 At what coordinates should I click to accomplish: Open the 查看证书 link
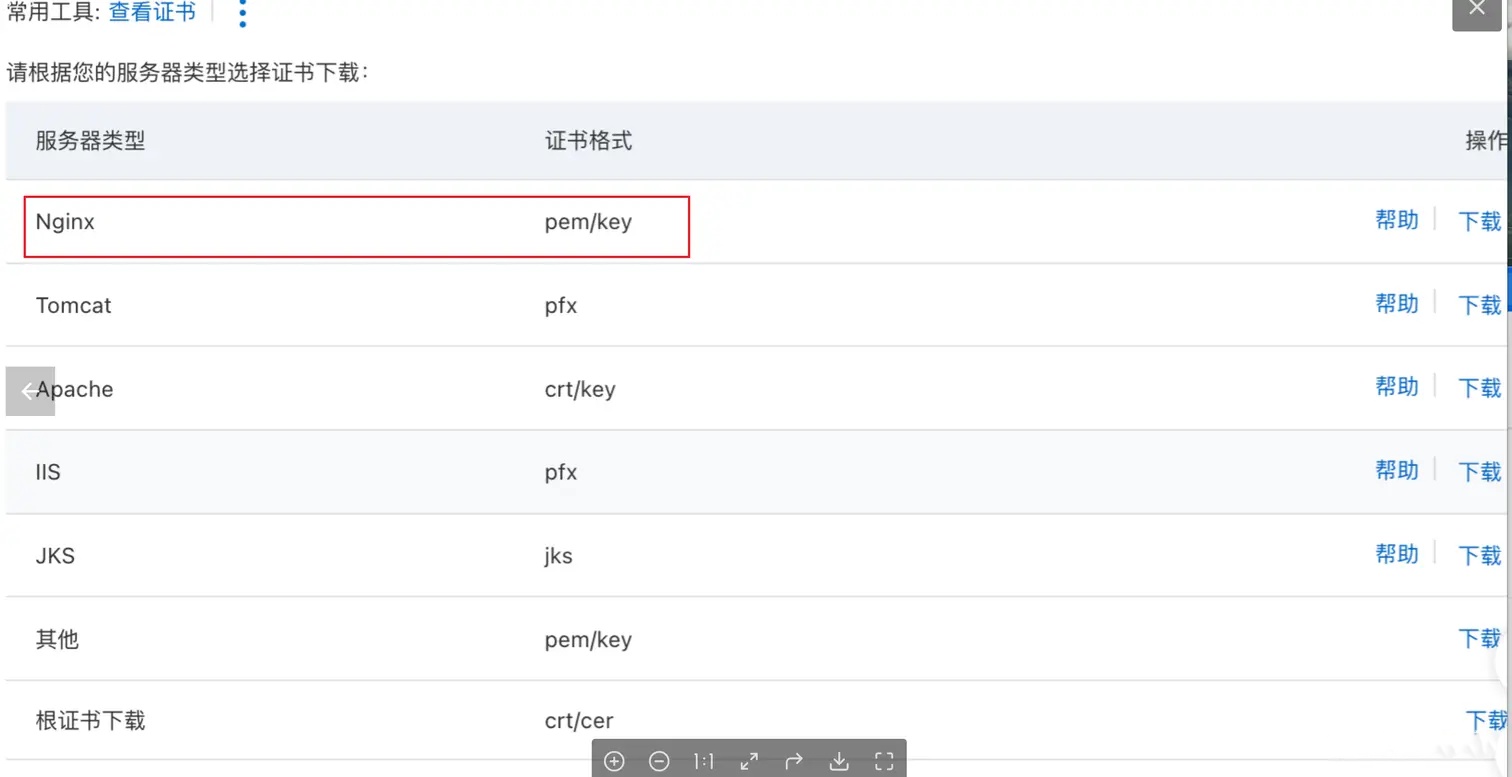coord(152,13)
